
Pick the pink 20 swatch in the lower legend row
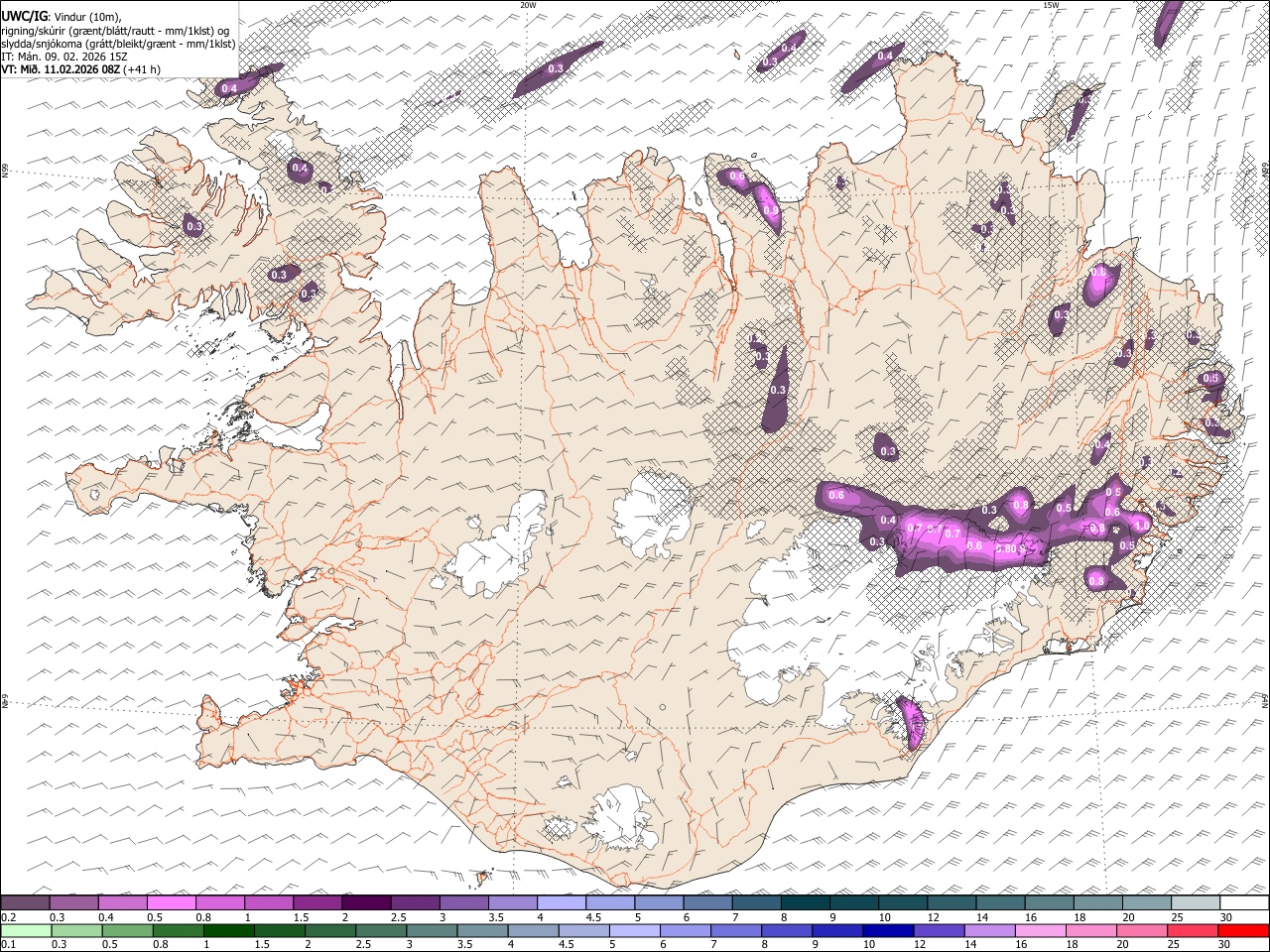(x=1142, y=930)
